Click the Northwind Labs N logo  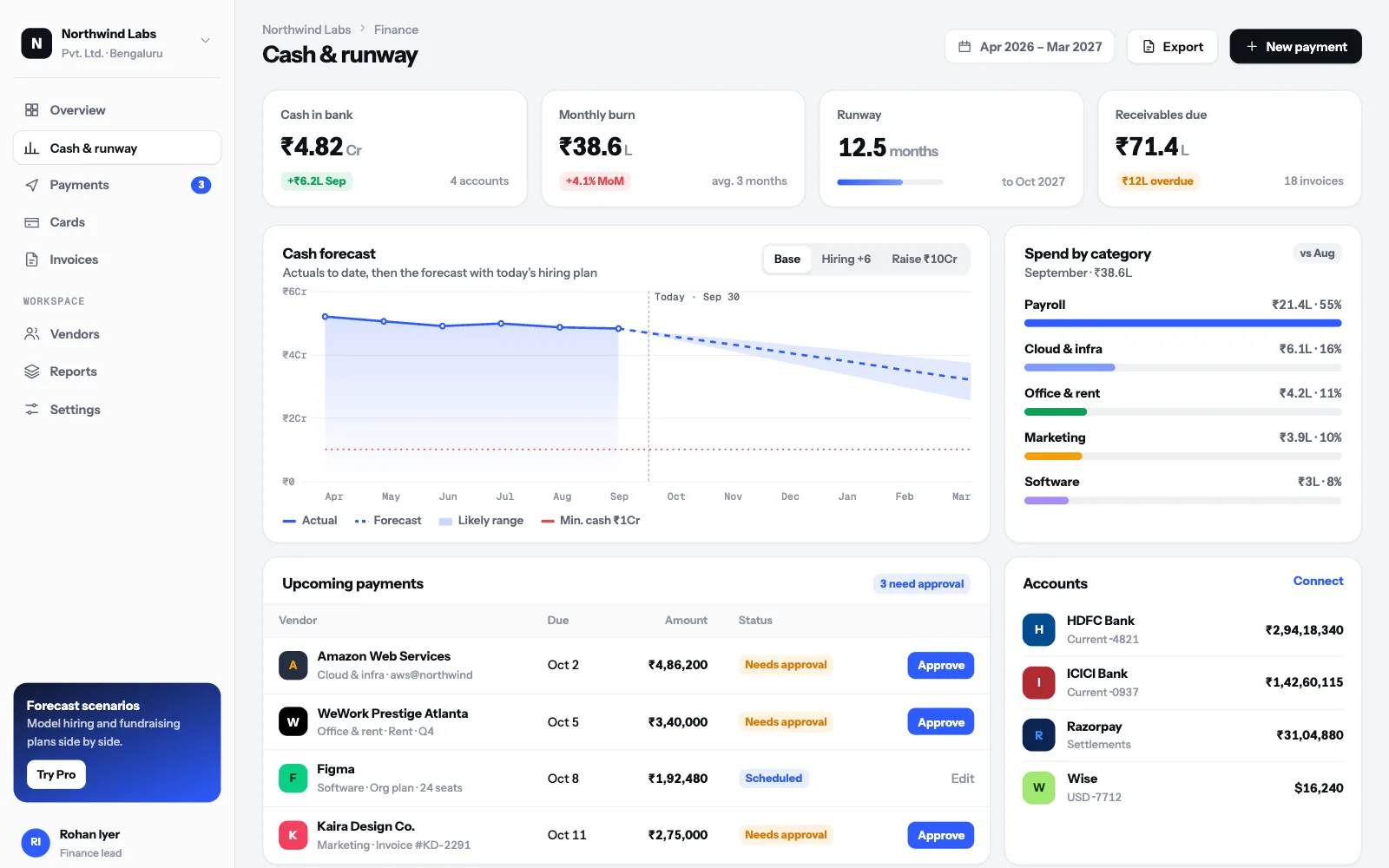click(x=36, y=43)
